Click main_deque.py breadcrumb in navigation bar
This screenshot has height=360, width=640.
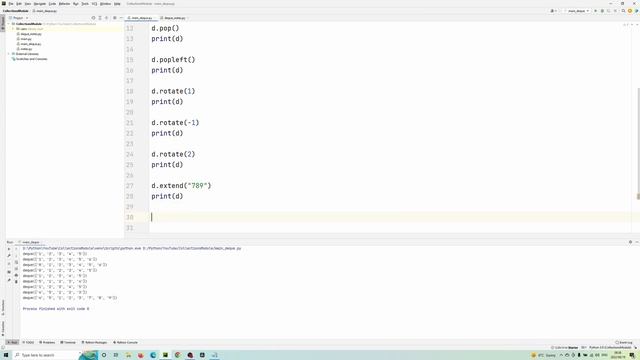[45, 11]
